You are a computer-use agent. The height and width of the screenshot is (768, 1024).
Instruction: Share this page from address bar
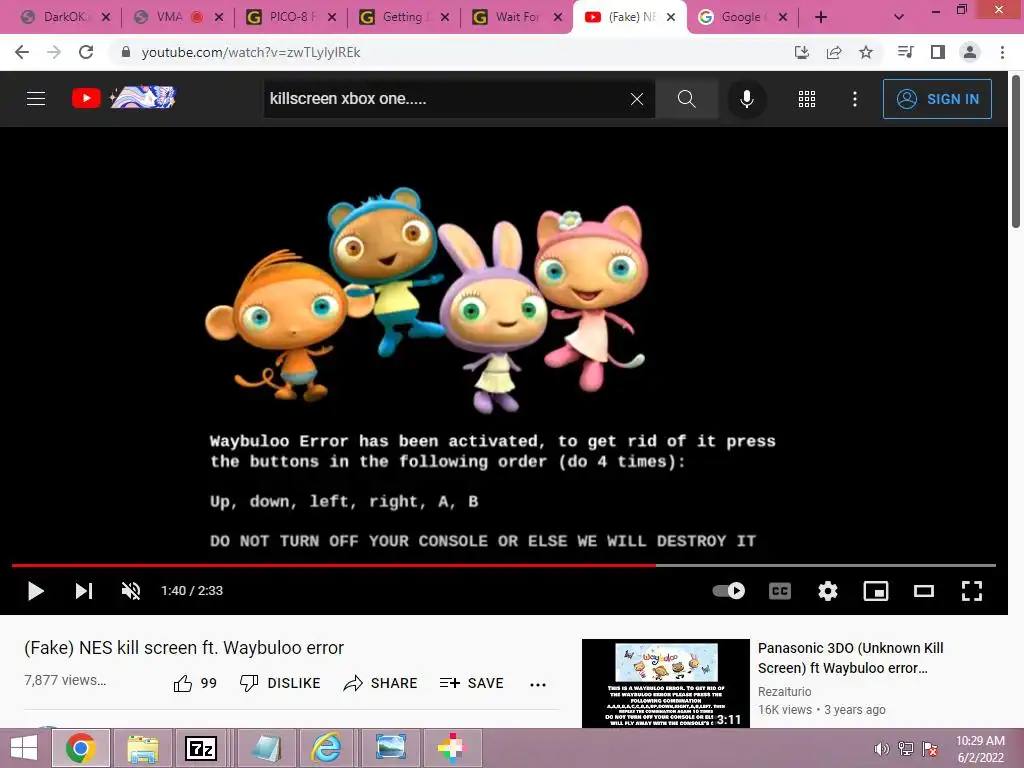(x=834, y=52)
